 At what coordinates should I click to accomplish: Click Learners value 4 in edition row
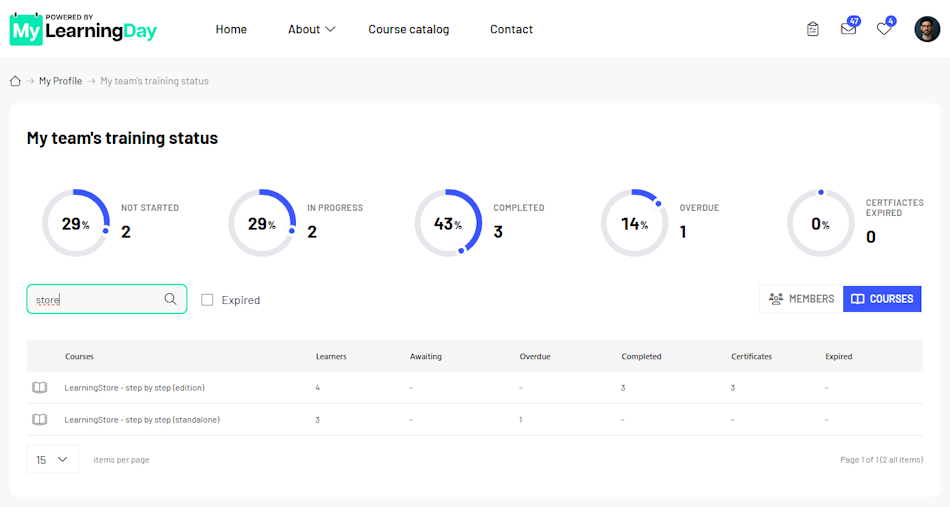[x=317, y=388]
